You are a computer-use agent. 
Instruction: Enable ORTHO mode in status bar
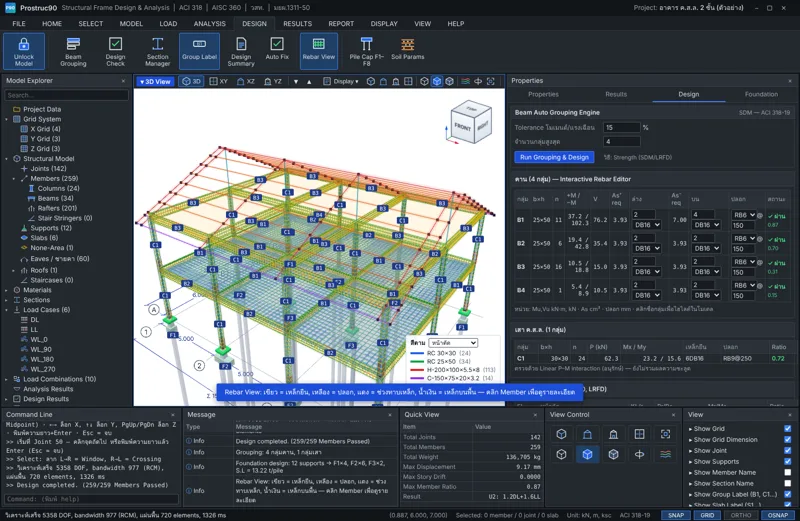pyautogui.click(x=741, y=515)
